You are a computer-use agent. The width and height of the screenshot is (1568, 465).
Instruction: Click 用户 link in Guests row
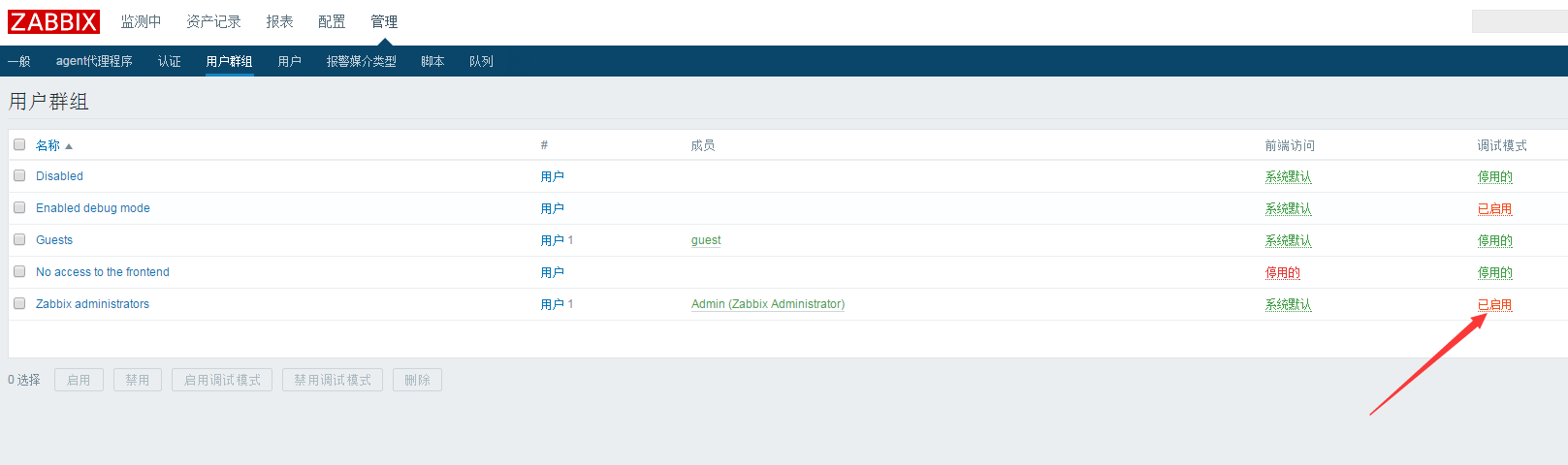click(x=553, y=240)
